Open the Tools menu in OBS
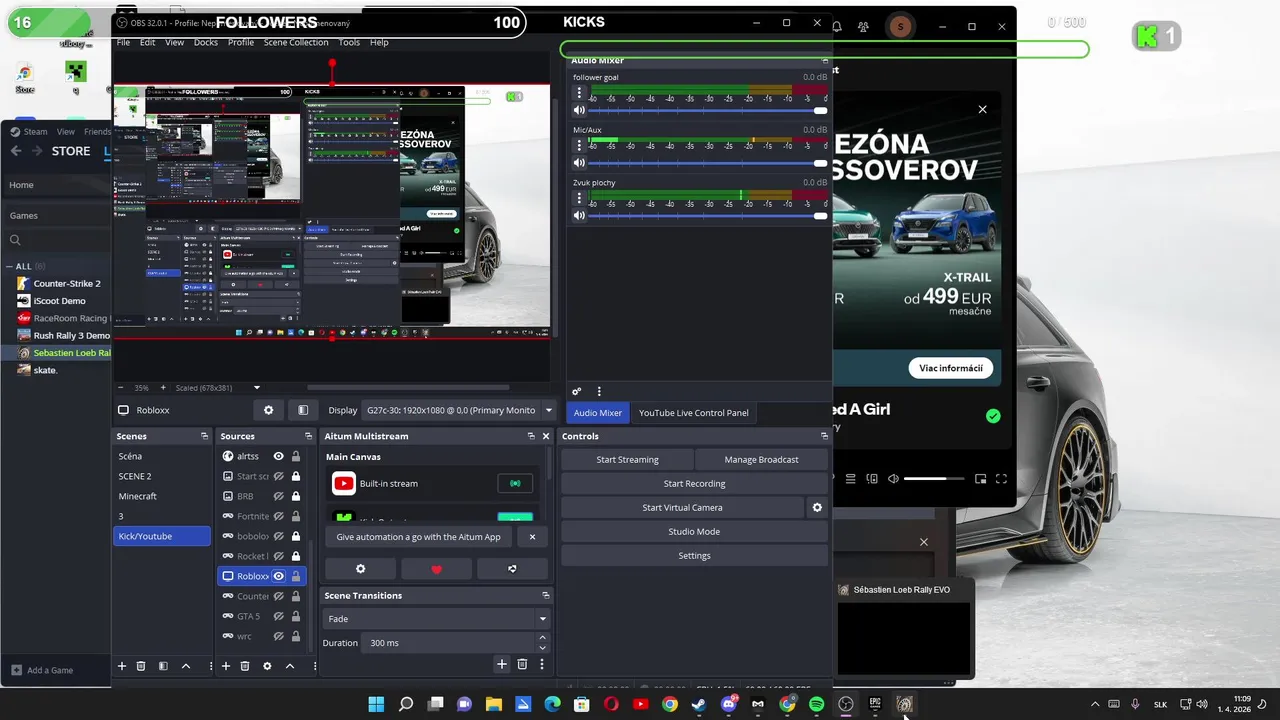The width and height of the screenshot is (1280, 720). (349, 42)
